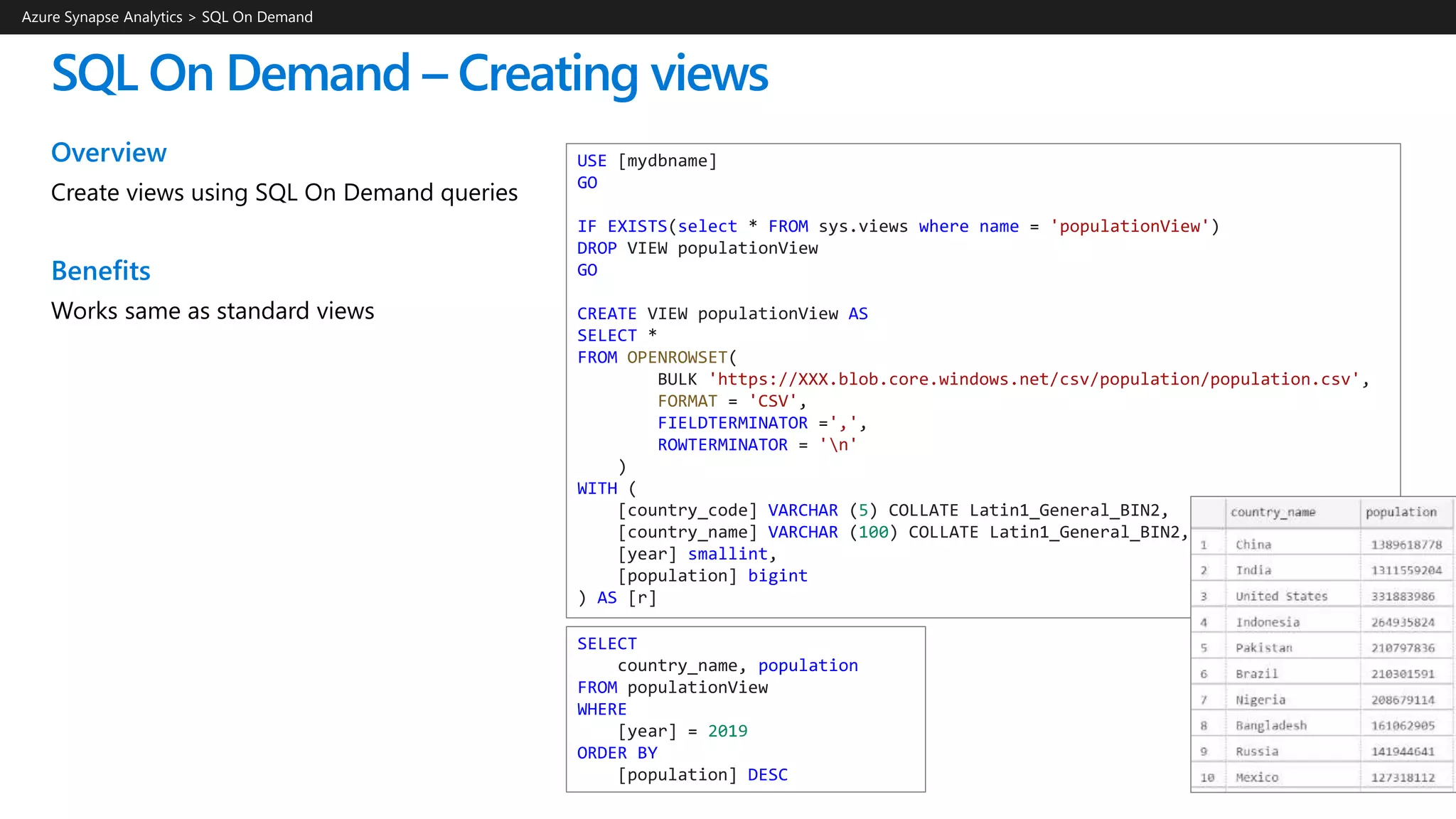This screenshot has height=819, width=1456.
Task: Click the 'SQL On Demand' breadcrumb text
Action: (257, 17)
